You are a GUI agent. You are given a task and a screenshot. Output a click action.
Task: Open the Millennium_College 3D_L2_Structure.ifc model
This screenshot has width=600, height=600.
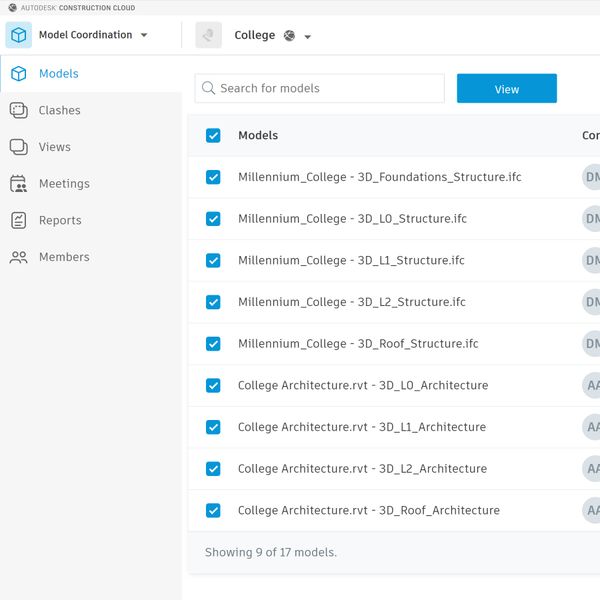click(x=351, y=302)
